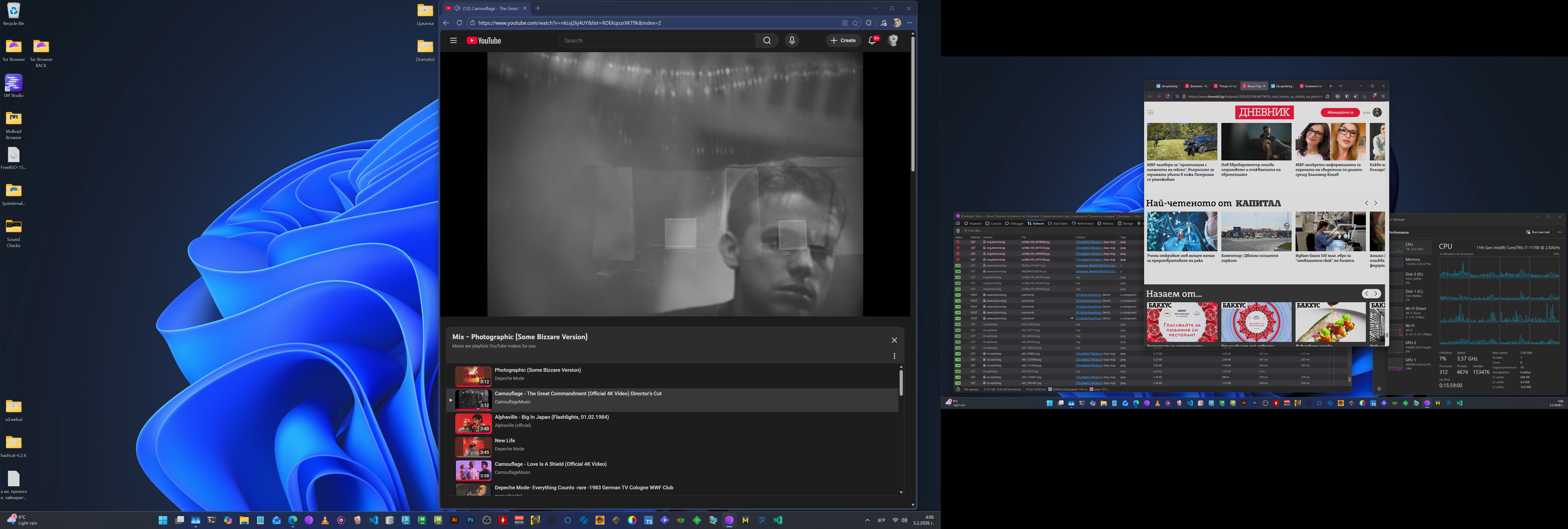Image resolution: width=1568 pixels, height=529 pixels.
Task: Open Edge extensions puzzle icon
Action: 869,23
